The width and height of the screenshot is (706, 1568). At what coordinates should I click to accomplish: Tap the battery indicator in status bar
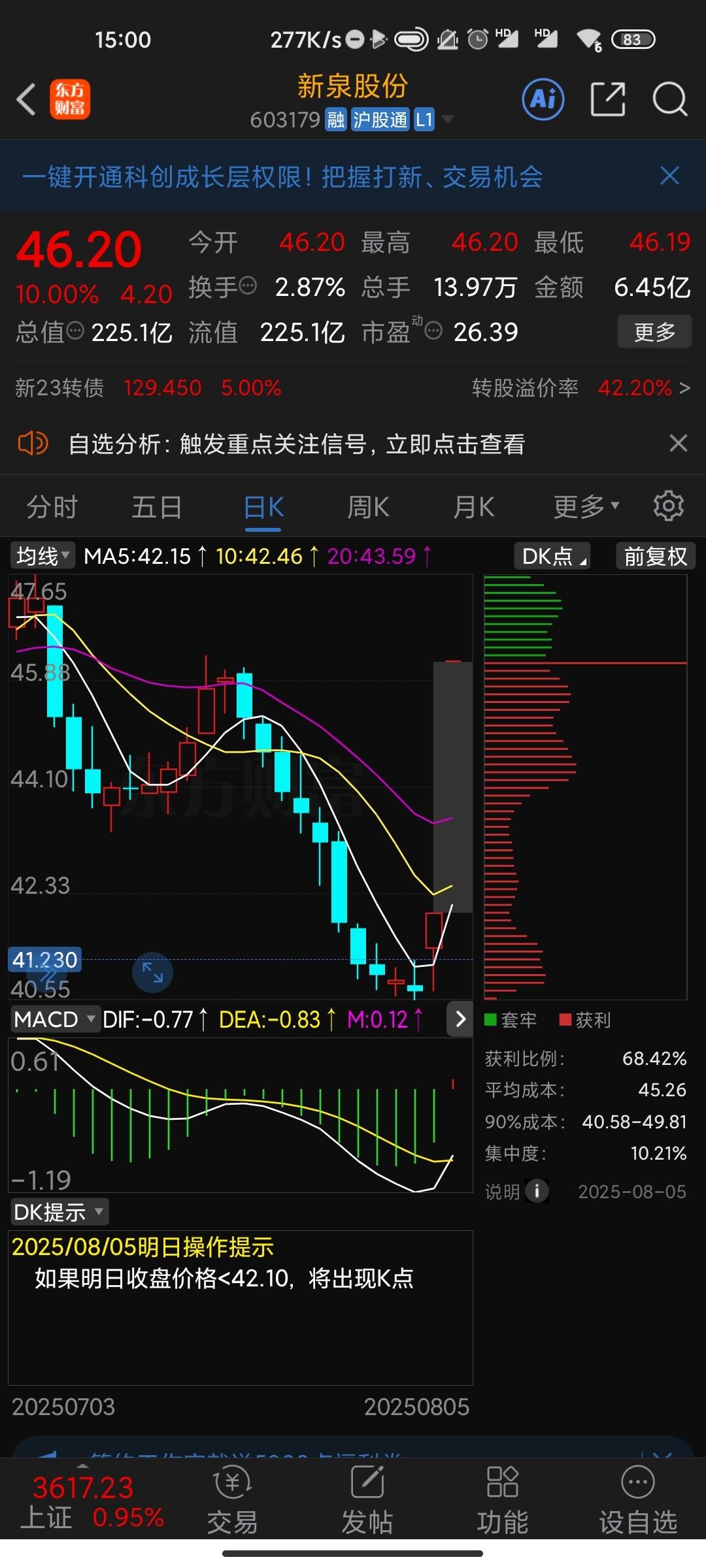(x=633, y=39)
